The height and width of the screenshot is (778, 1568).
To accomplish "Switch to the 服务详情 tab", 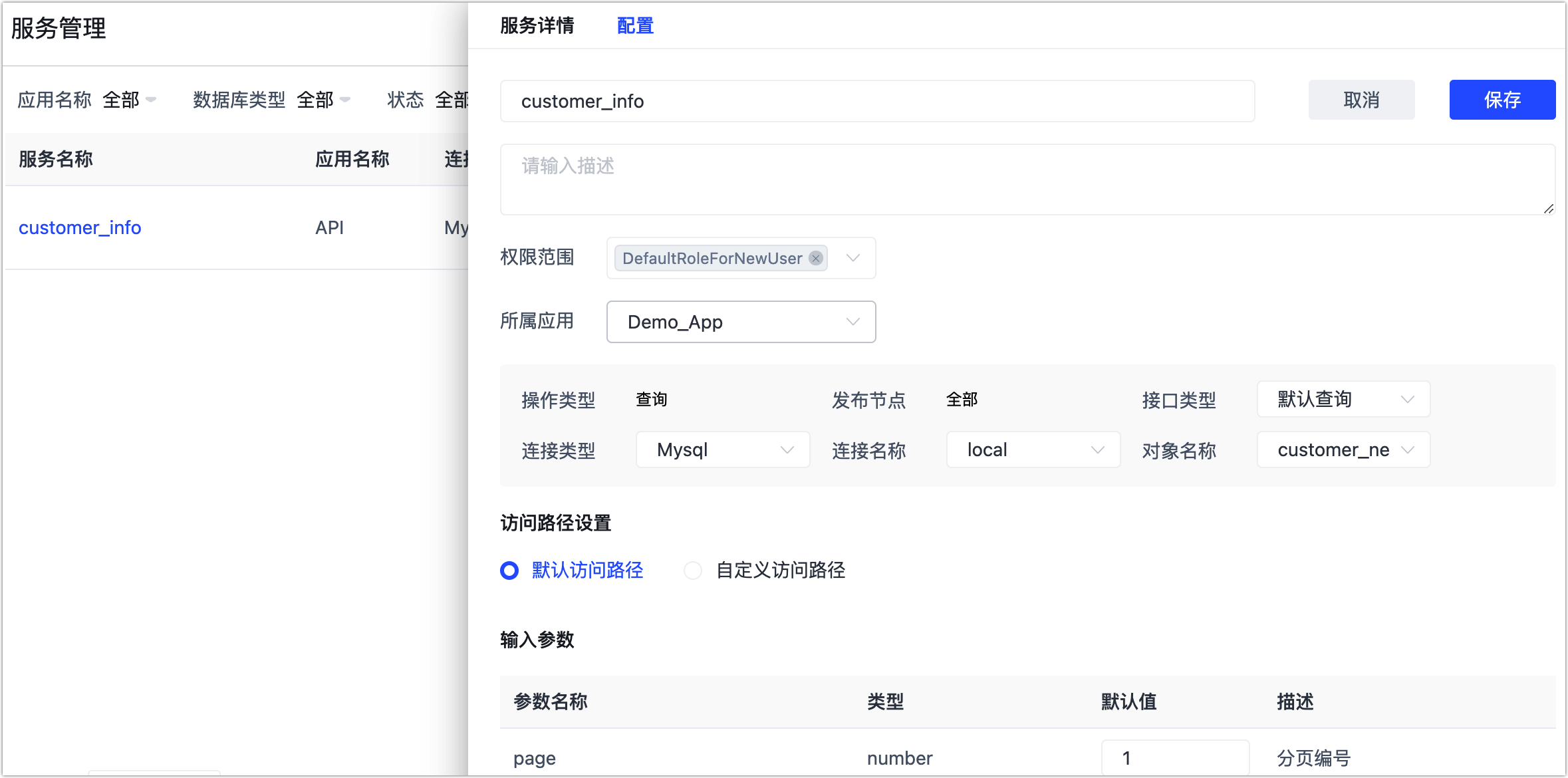I will tap(537, 26).
